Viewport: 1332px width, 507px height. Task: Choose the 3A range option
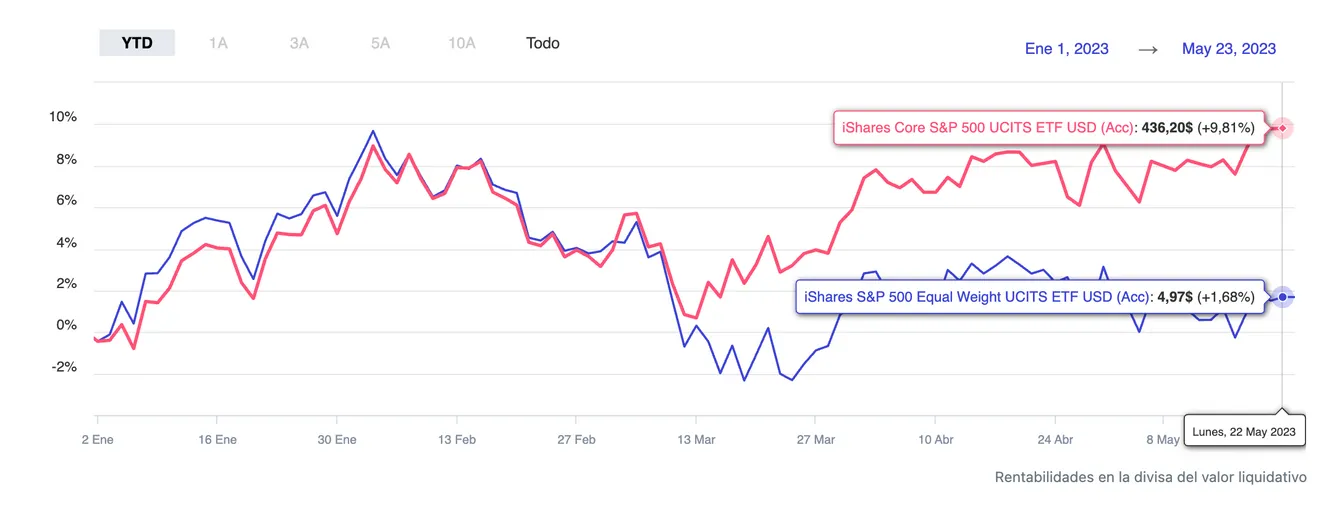(x=299, y=43)
